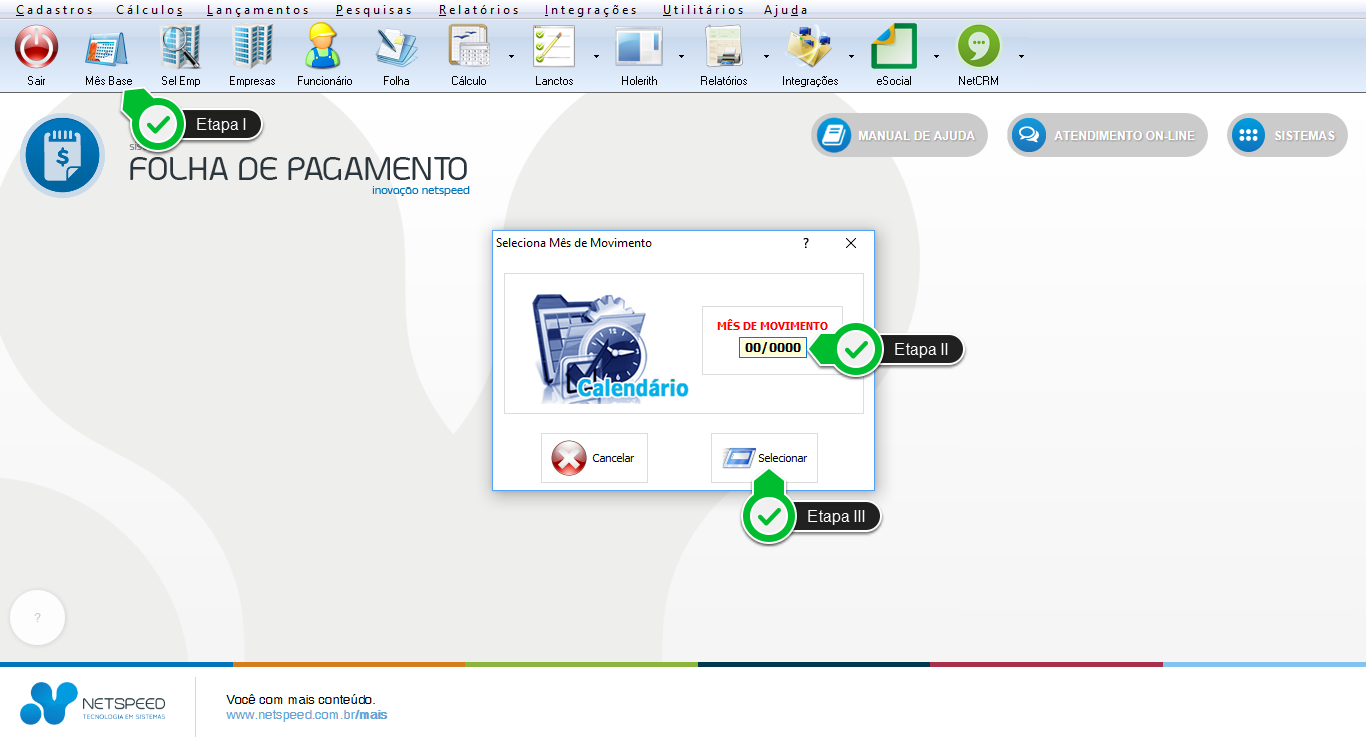
Task: Click the Sistemas button
Action: (1287, 135)
